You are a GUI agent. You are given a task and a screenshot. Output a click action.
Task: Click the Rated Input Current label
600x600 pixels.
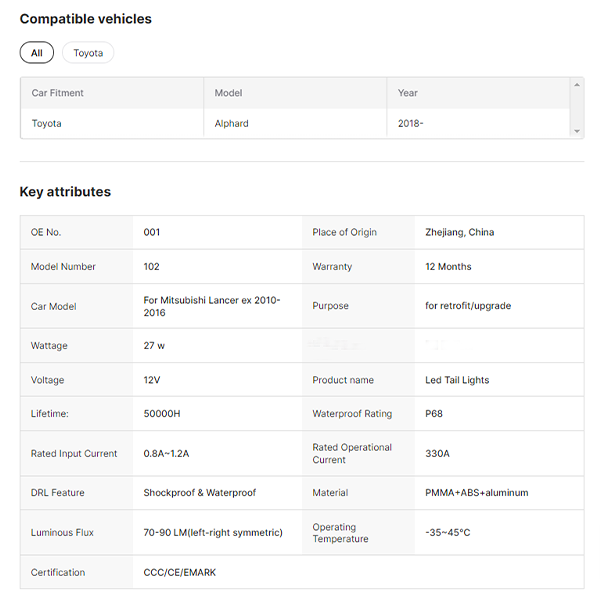pyautogui.click(x=74, y=453)
